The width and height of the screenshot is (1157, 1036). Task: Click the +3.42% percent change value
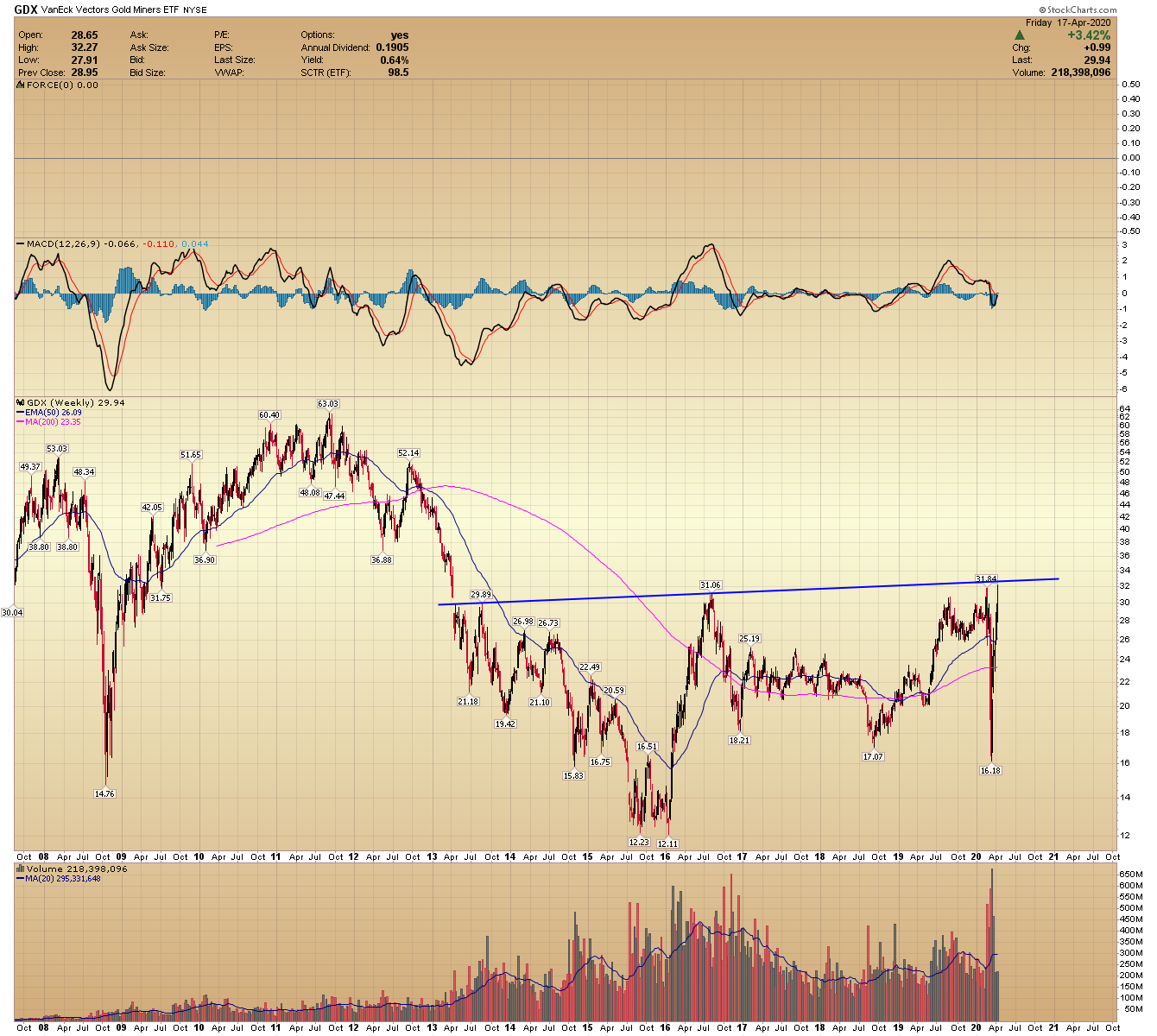[x=1088, y=35]
